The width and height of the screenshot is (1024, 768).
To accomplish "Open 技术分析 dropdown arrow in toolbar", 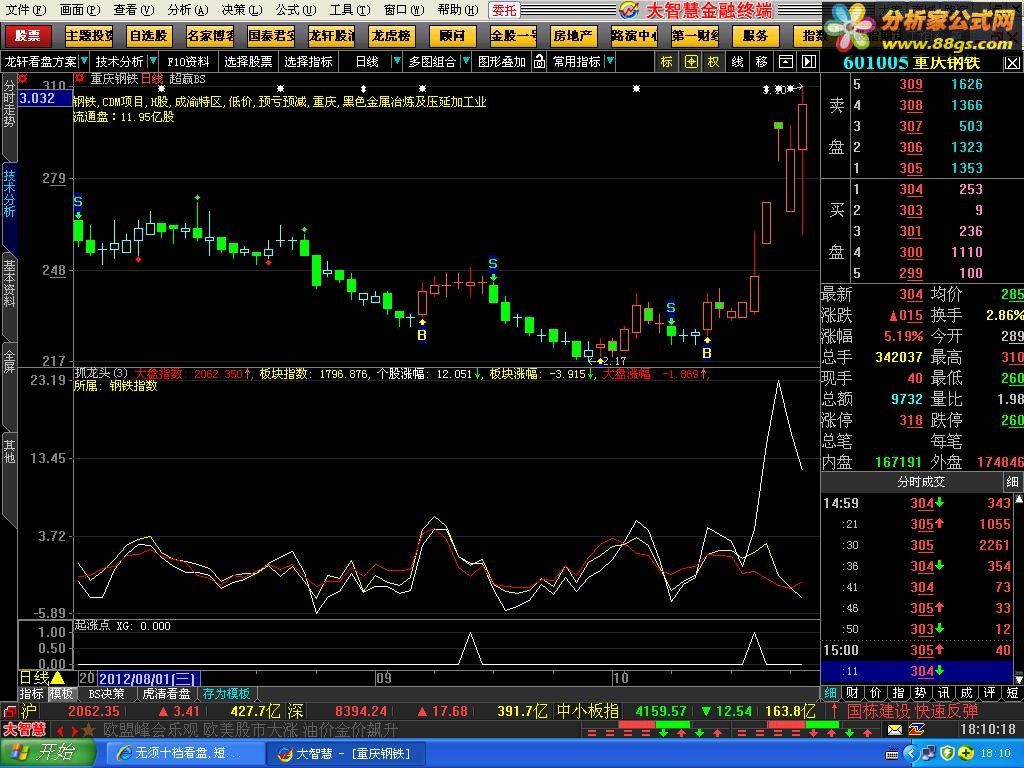I will pos(153,62).
